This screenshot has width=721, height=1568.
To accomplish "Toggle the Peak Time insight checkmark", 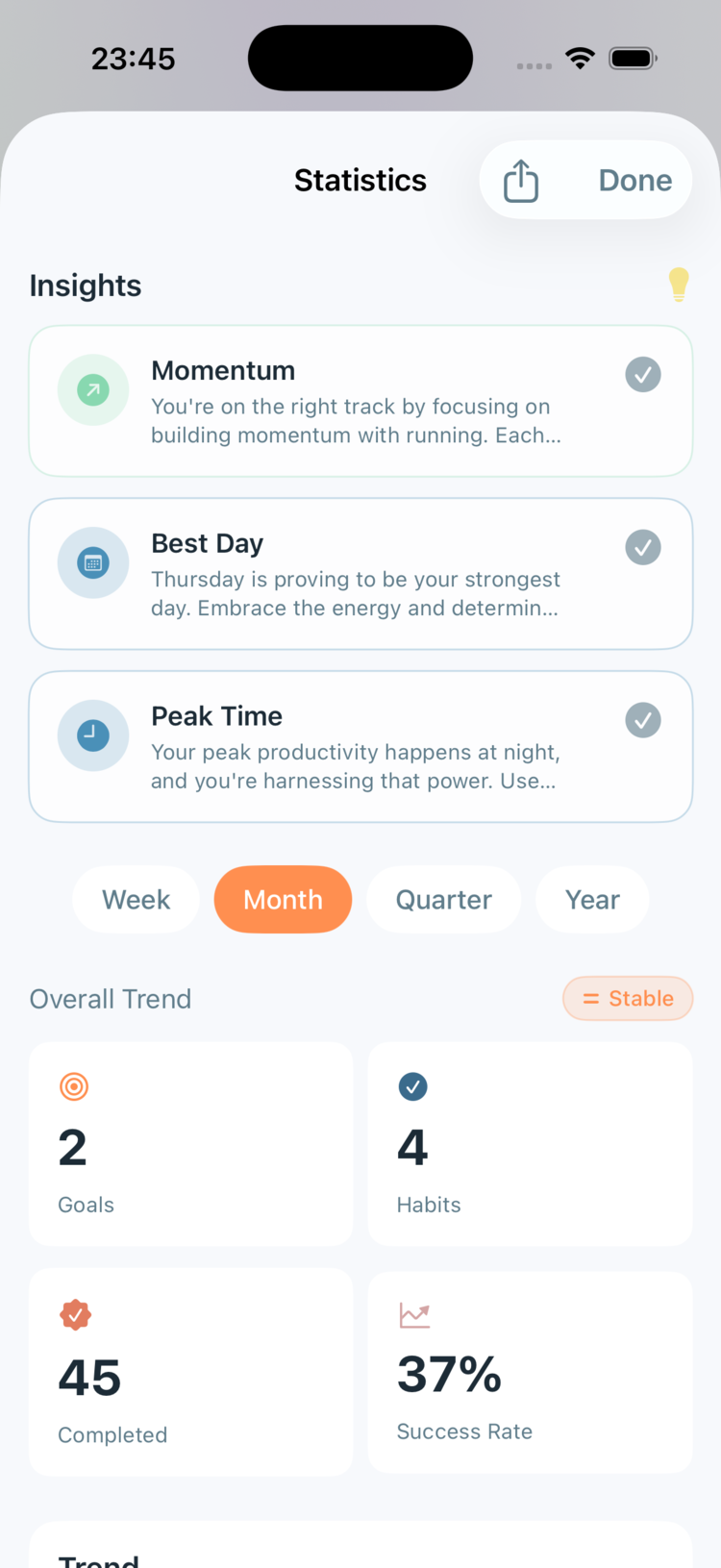I will coord(643,719).
